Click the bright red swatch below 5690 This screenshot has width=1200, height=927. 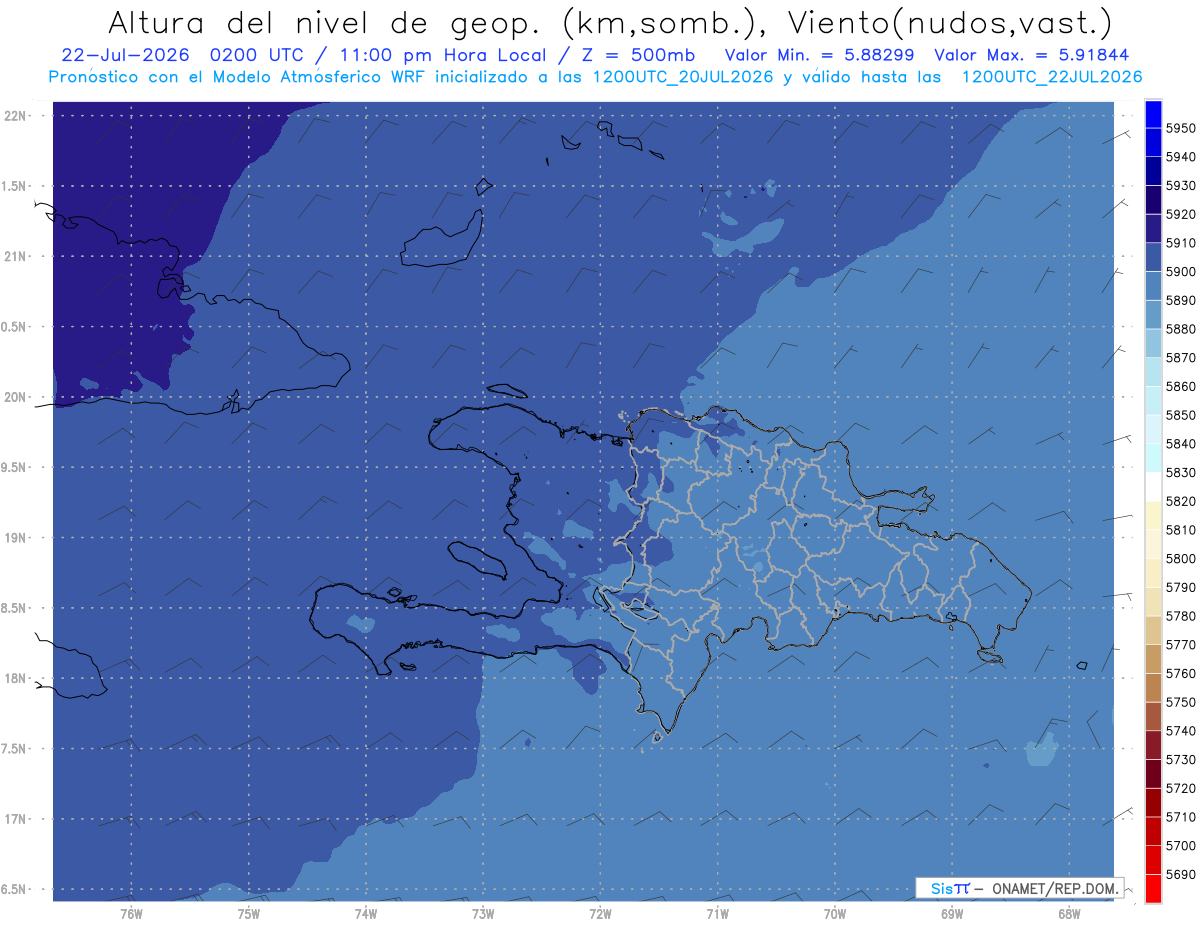(x=1153, y=888)
